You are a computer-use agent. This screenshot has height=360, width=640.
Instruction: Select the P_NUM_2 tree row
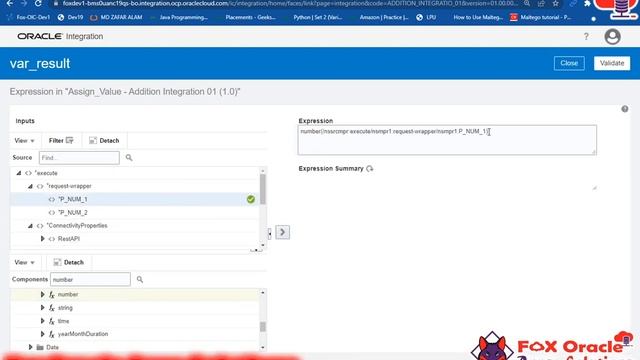click(x=135, y=213)
